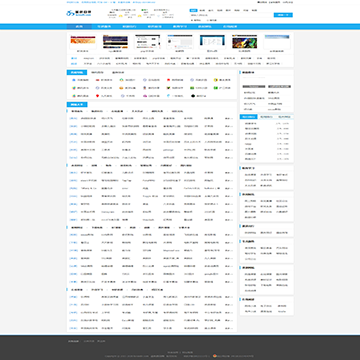The width and height of the screenshot is (360, 360).
Task: Click the light-blue icon in the bottom icon row
Action: pos(169,96)
